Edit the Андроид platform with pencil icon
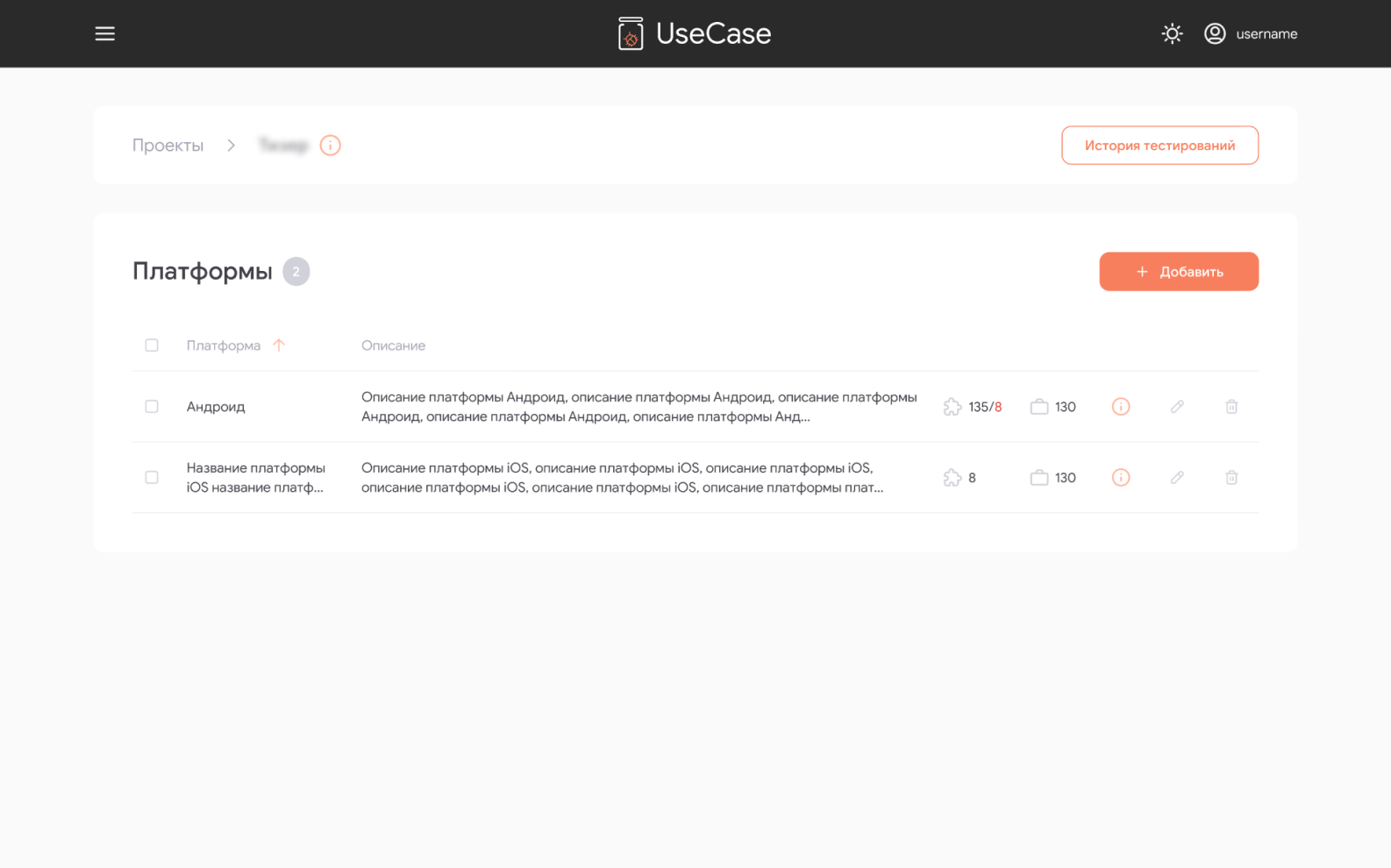Viewport: 1391px width, 868px height. pyautogui.click(x=1177, y=407)
